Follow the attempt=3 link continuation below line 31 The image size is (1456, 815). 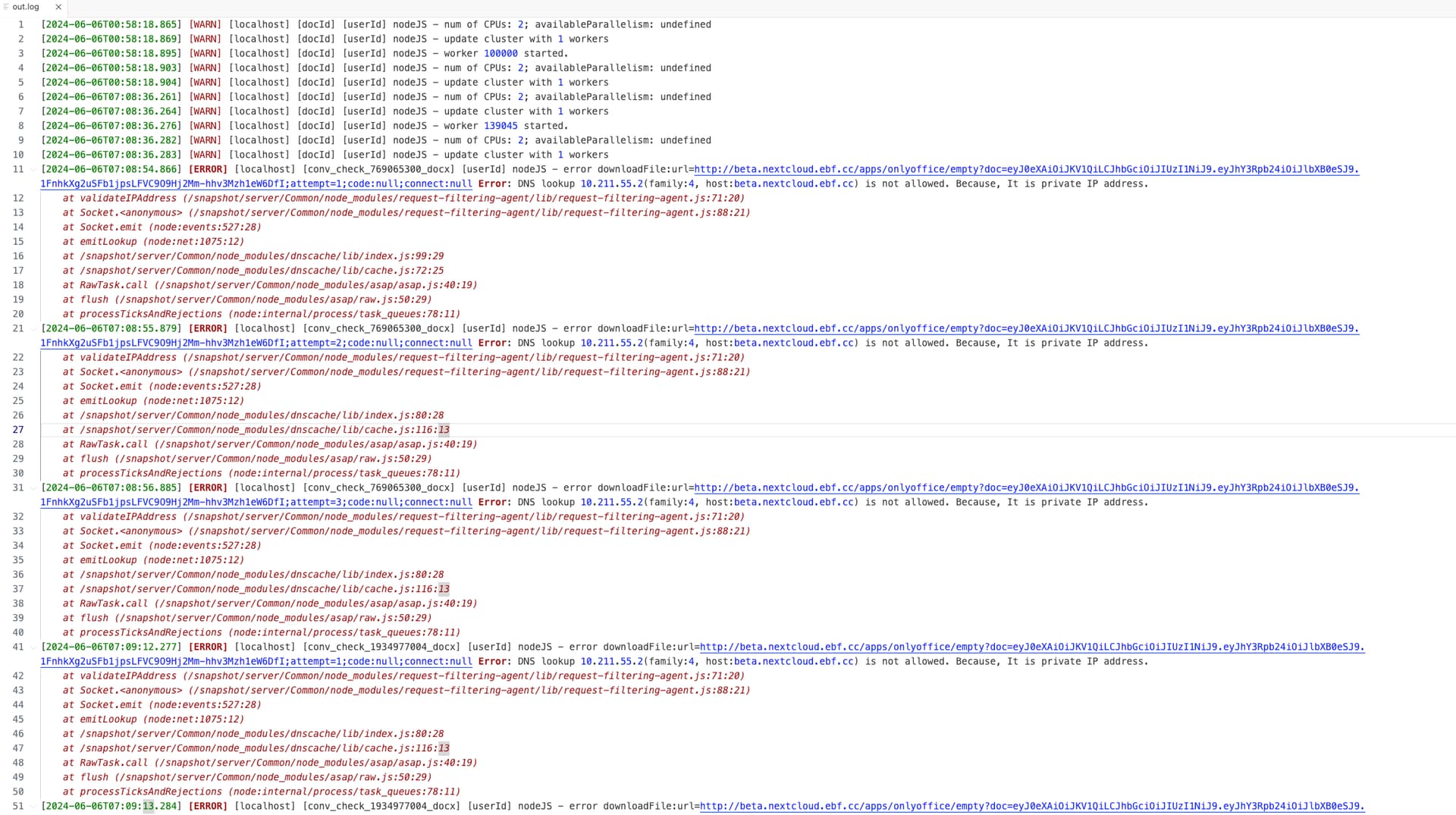(x=256, y=503)
